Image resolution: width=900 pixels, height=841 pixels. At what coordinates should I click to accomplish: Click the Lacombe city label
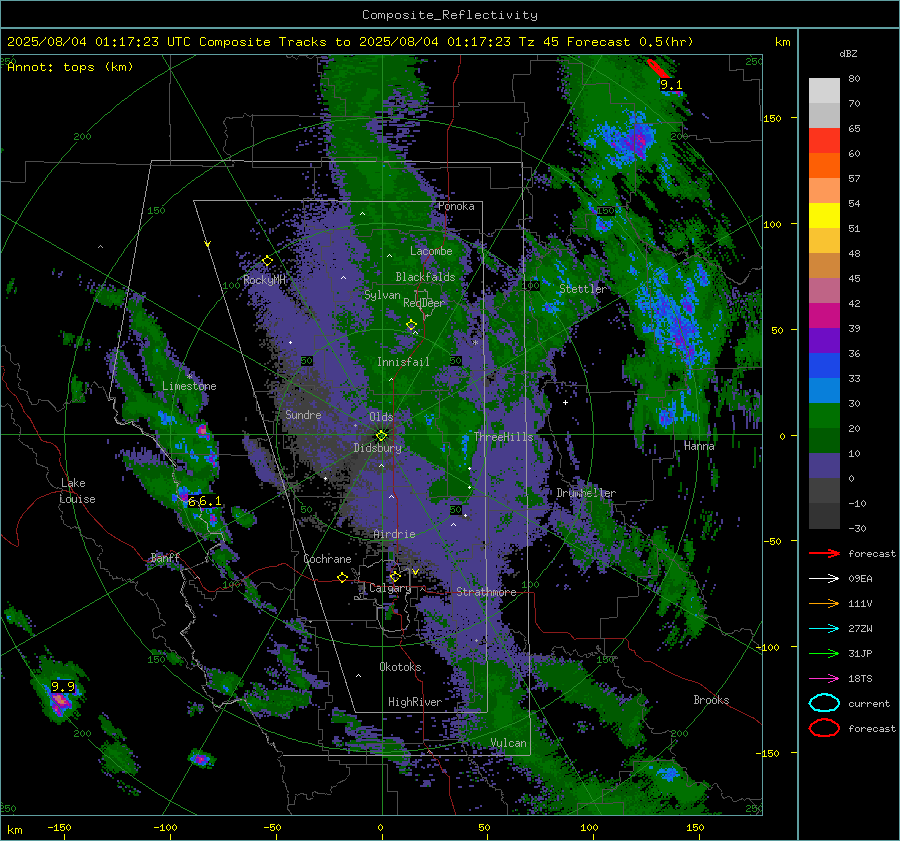pos(431,251)
